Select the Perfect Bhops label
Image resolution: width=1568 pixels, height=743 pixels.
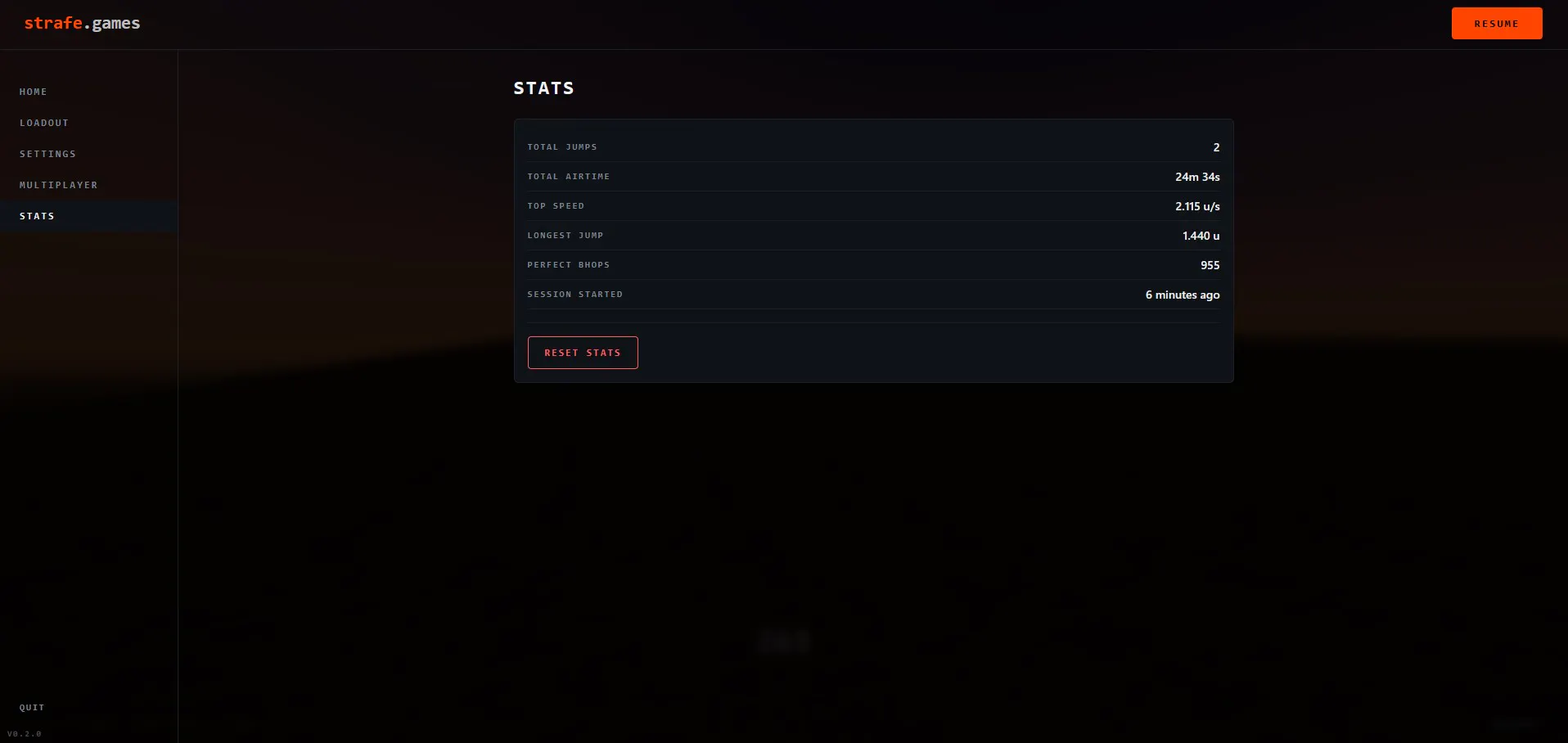[569, 265]
